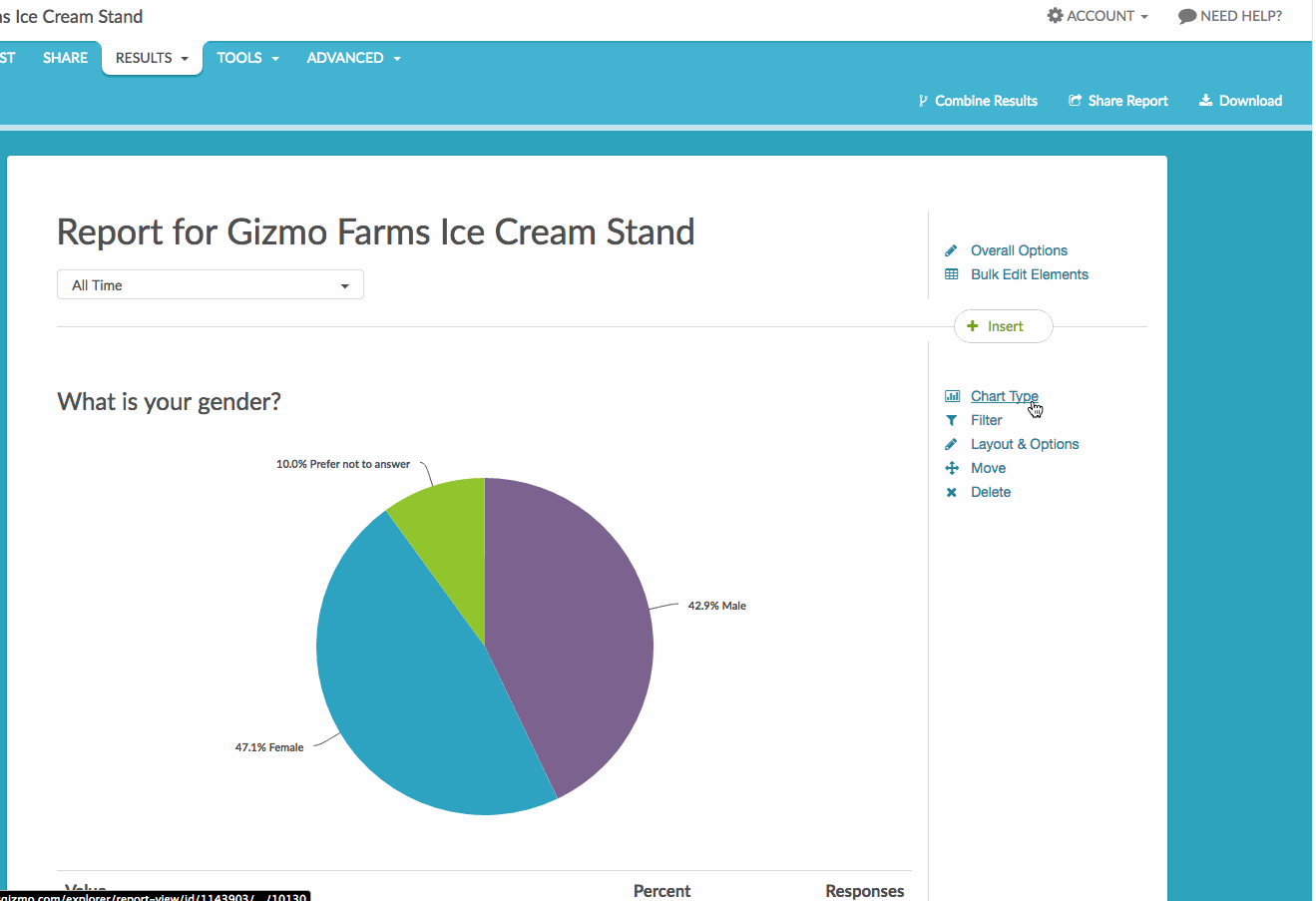The height and width of the screenshot is (901, 1316).
Task: Click the Need Help speech bubble icon
Action: pyautogui.click(x=1187, y=16)
